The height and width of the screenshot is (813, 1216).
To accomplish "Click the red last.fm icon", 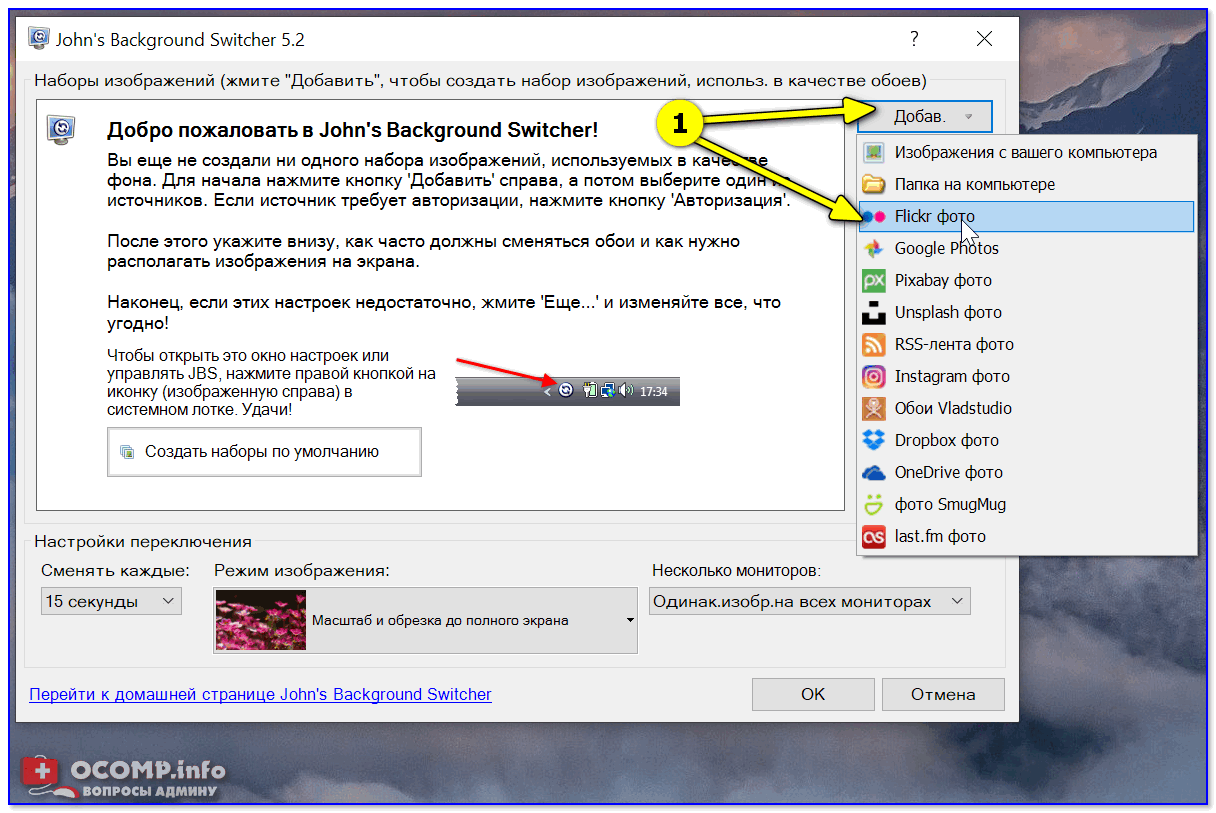I will [x=874, y=536].
